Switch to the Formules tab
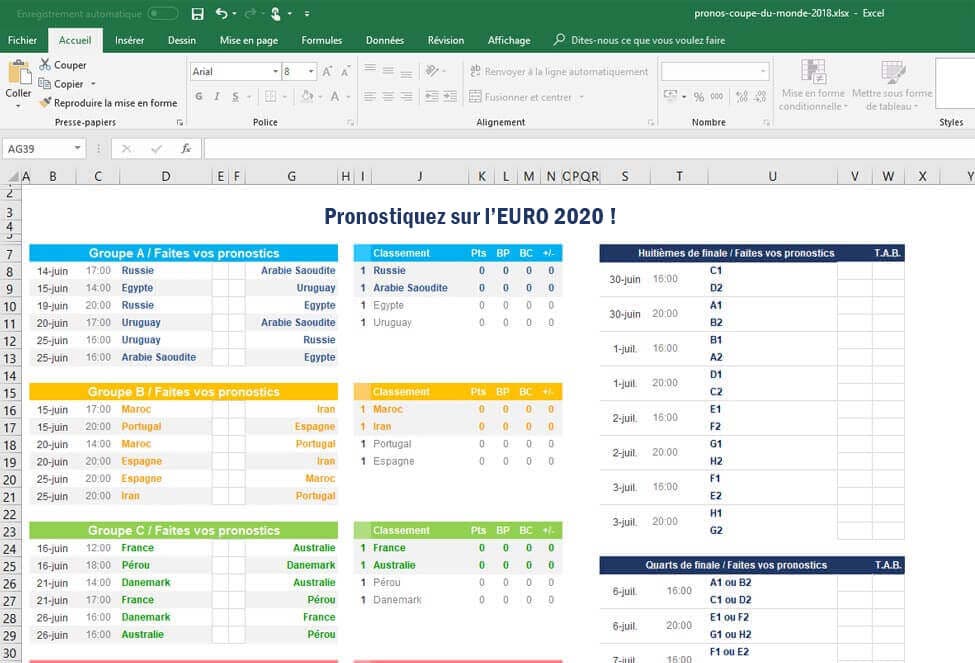975x663 pixels. pos(321,40)
